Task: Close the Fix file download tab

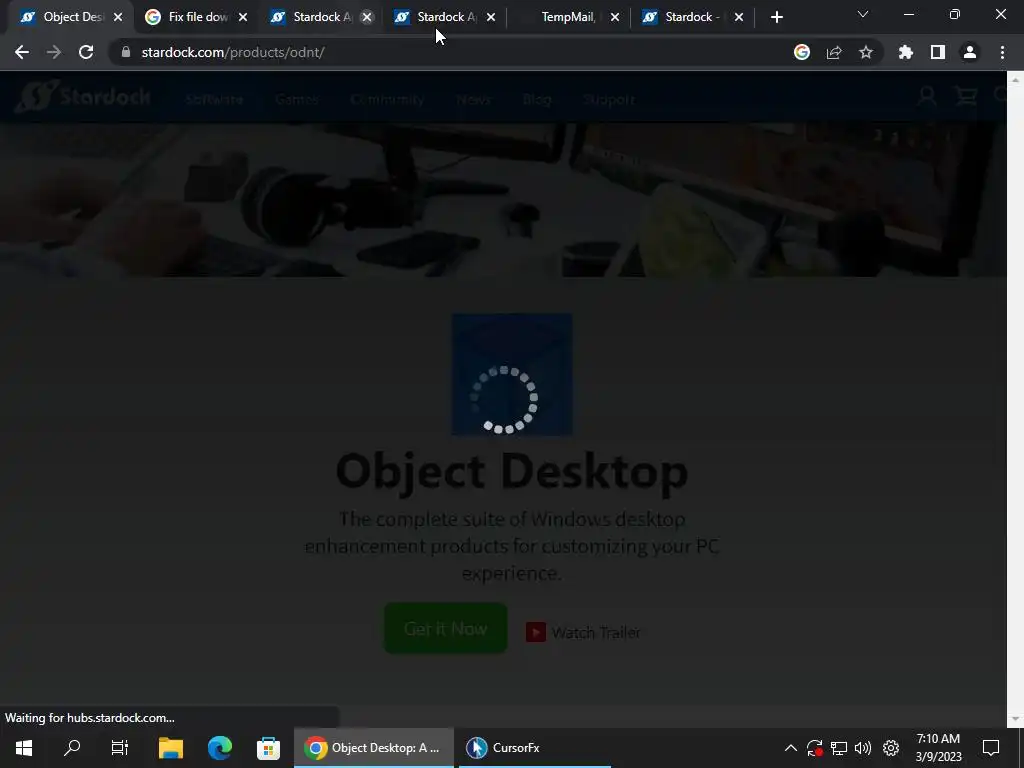Action: coord(243,18)
